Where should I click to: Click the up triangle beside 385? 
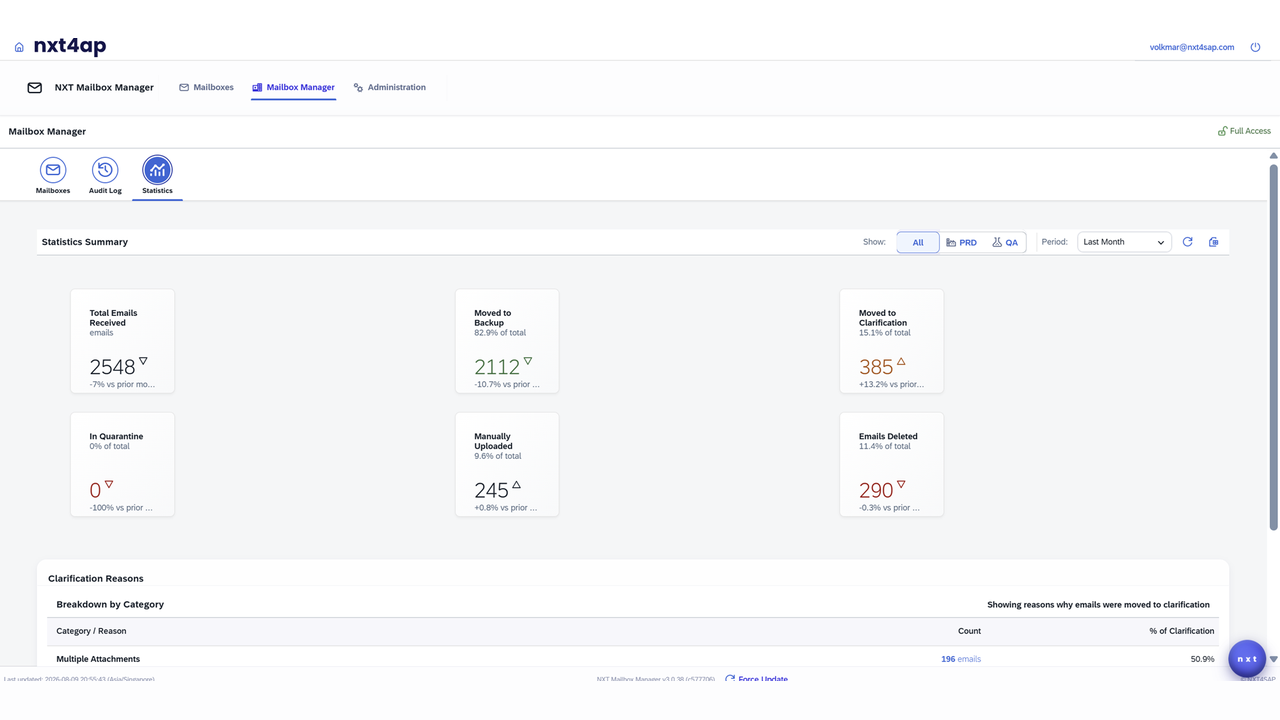(901, 361)
